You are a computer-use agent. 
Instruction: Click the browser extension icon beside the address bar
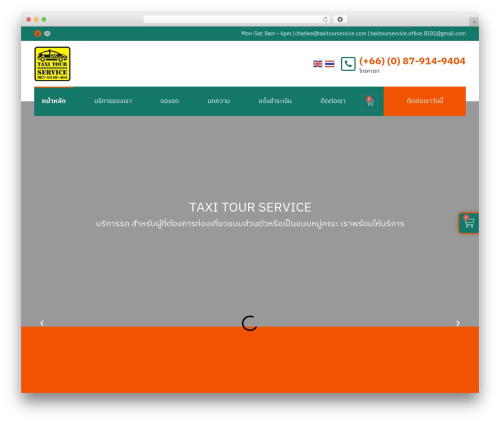pos(340,20)
